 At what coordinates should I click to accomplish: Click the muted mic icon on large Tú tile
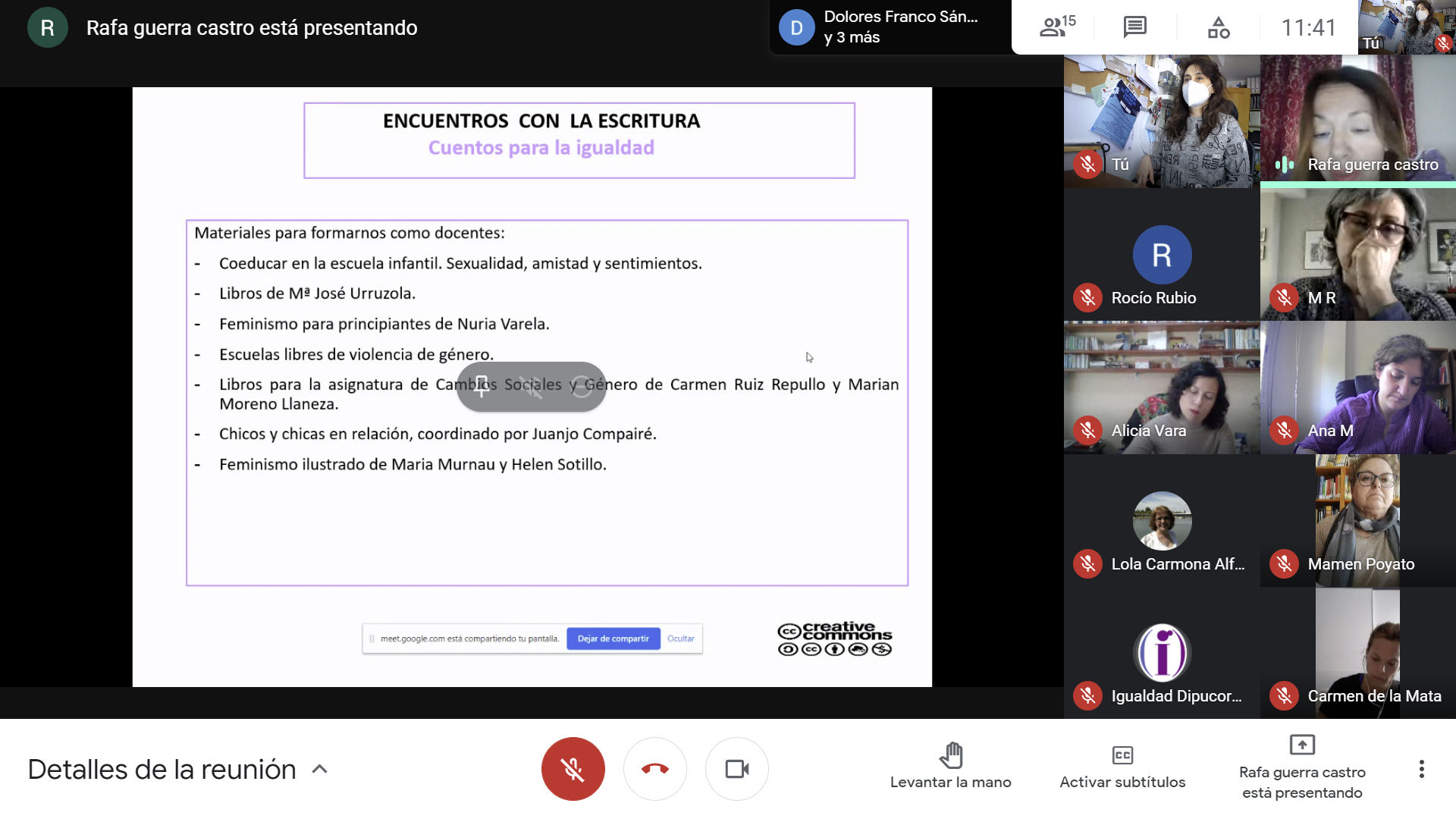click(1087, 165)
